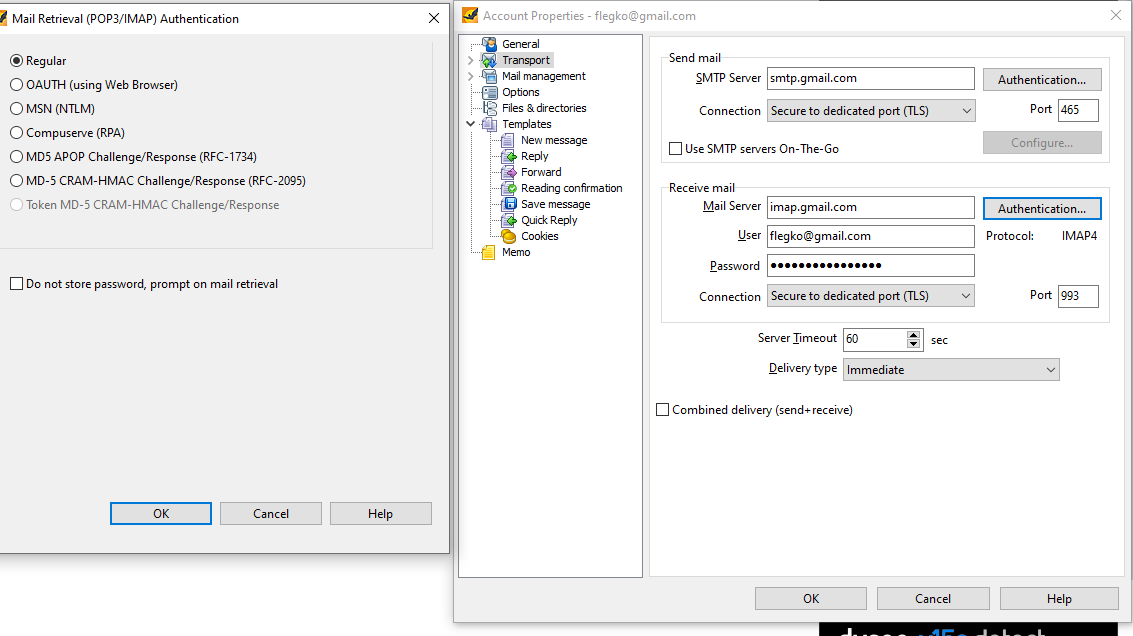Select Mail management in the tree
The height and width of the screenshot is (636, 1133).
click(x=543, y=76)
